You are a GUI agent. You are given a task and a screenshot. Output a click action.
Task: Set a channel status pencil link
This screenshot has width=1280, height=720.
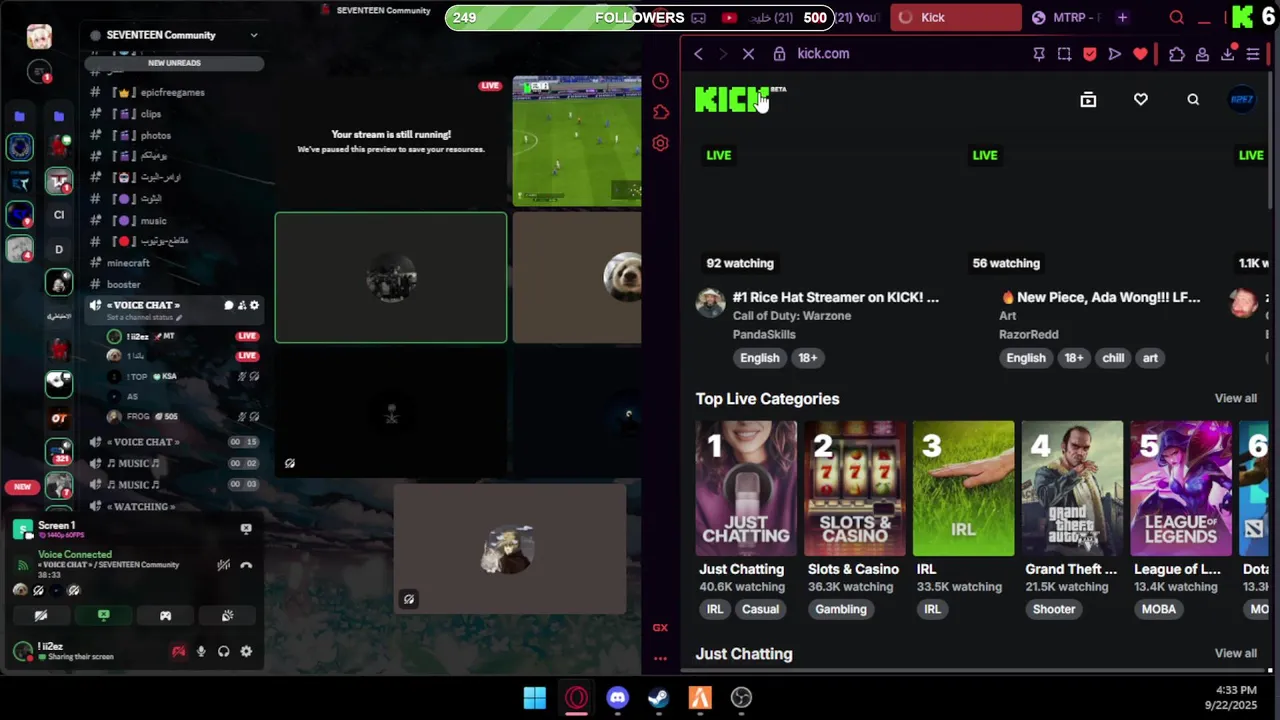click(x=145, y=317)
